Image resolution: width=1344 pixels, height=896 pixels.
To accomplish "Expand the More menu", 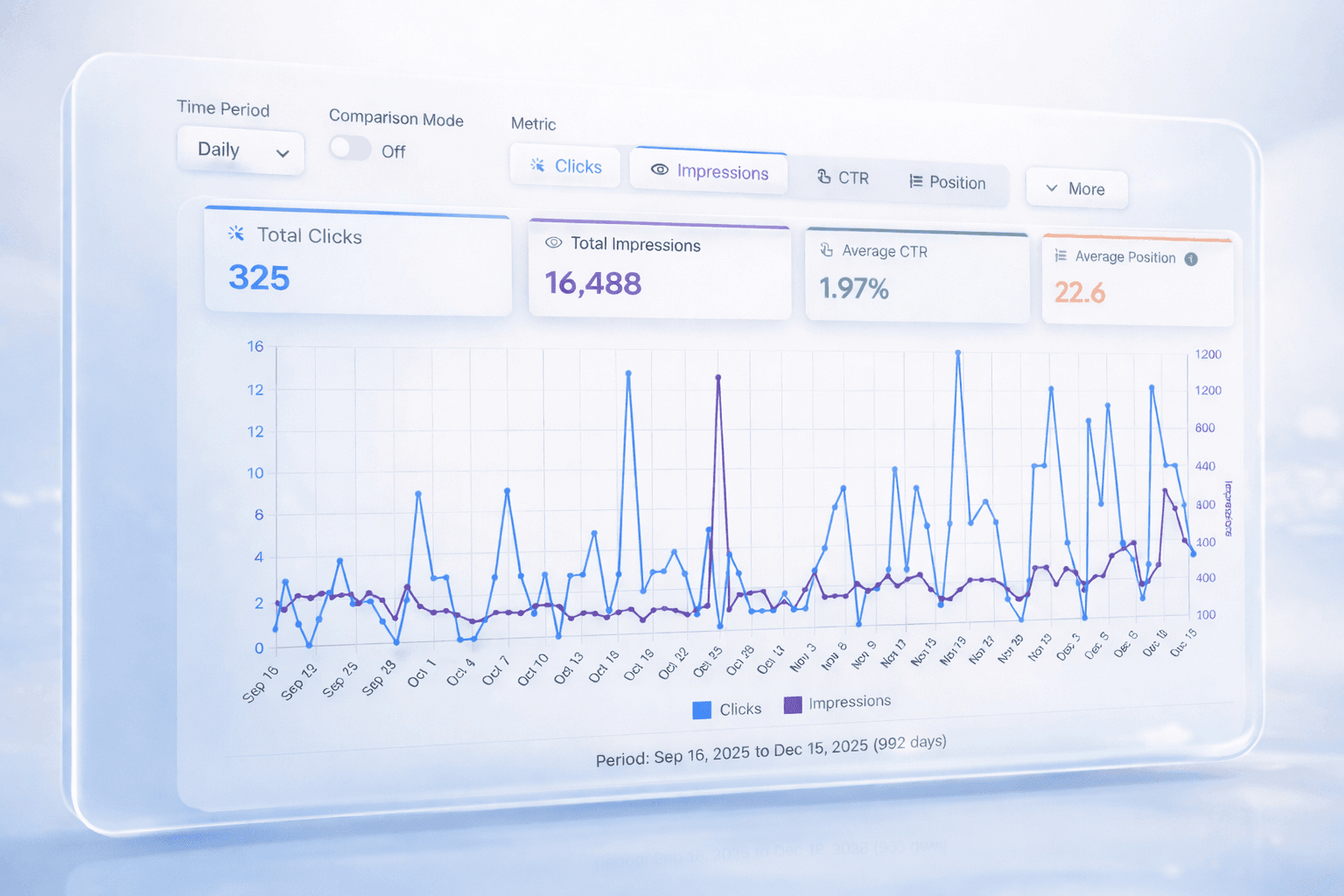I will pyautogui.click(x=1076, y=188).
